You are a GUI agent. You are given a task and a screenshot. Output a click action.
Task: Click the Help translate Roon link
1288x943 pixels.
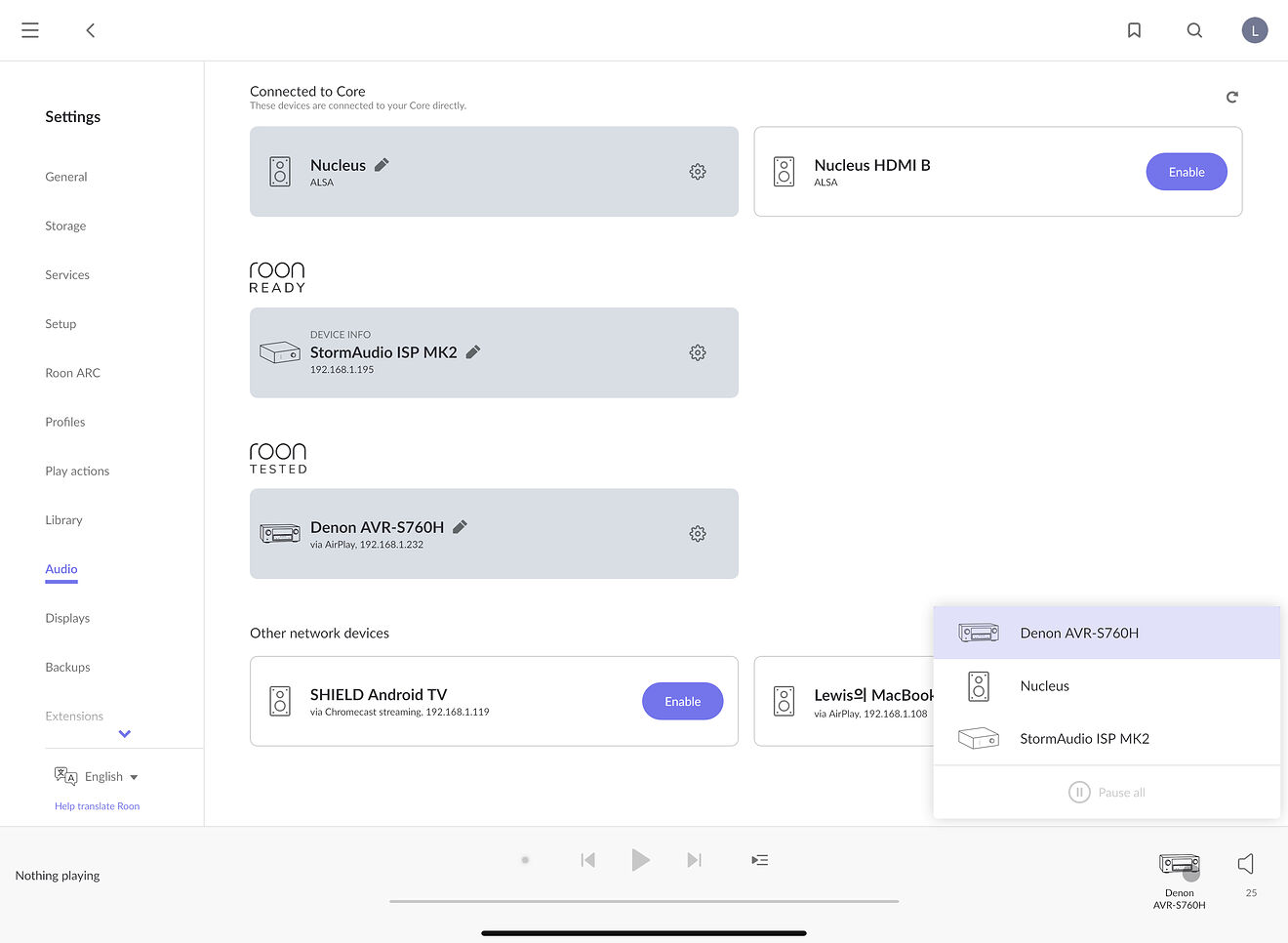(98, 806)
